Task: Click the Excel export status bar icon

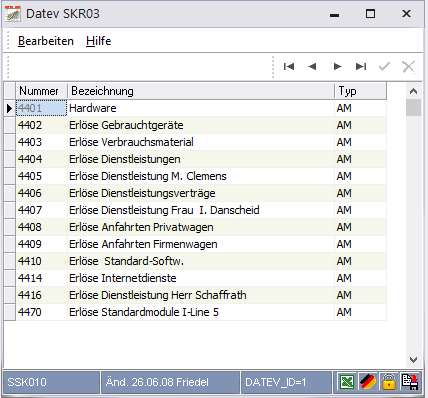Action: (x=347, y=381)
